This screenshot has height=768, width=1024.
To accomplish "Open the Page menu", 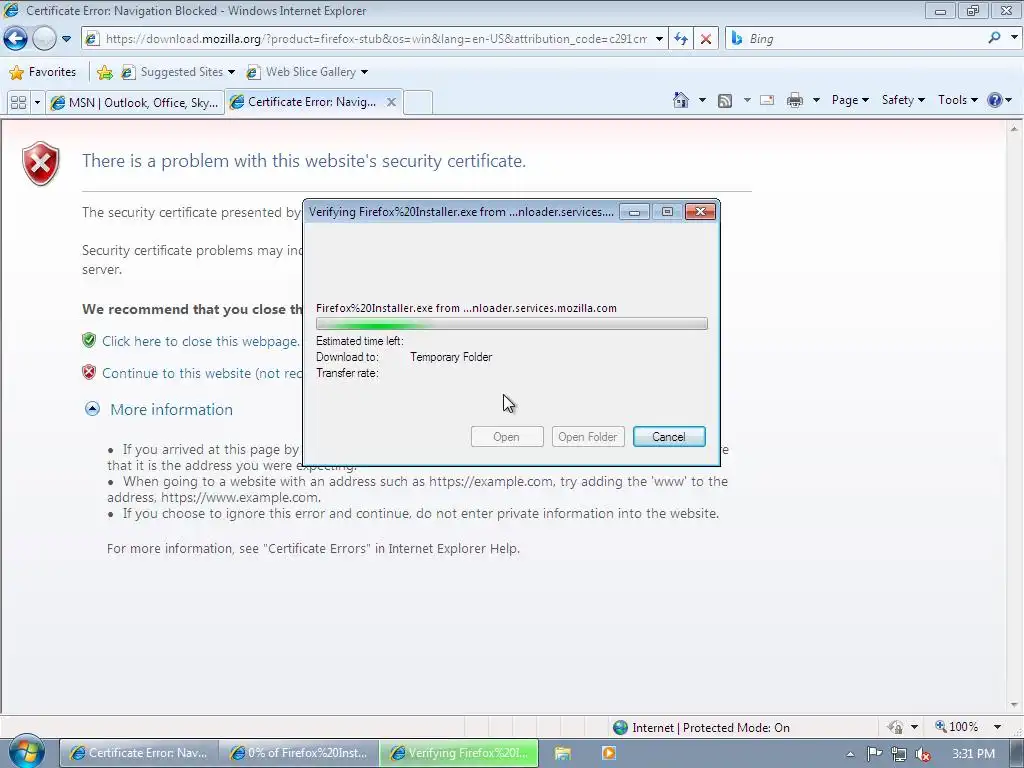I will click(x=850, y=100).
